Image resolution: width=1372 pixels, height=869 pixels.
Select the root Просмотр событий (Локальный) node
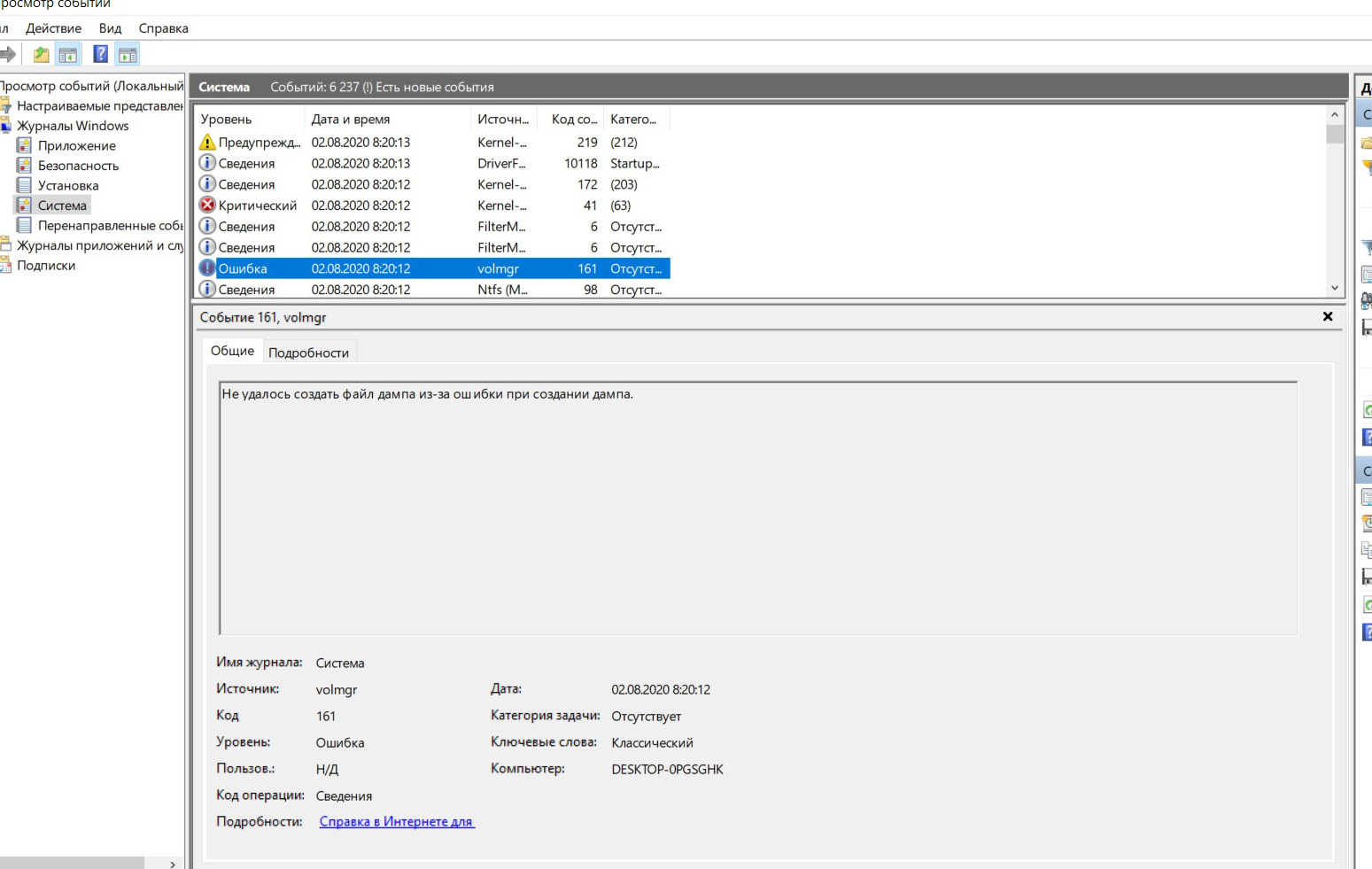91,86
